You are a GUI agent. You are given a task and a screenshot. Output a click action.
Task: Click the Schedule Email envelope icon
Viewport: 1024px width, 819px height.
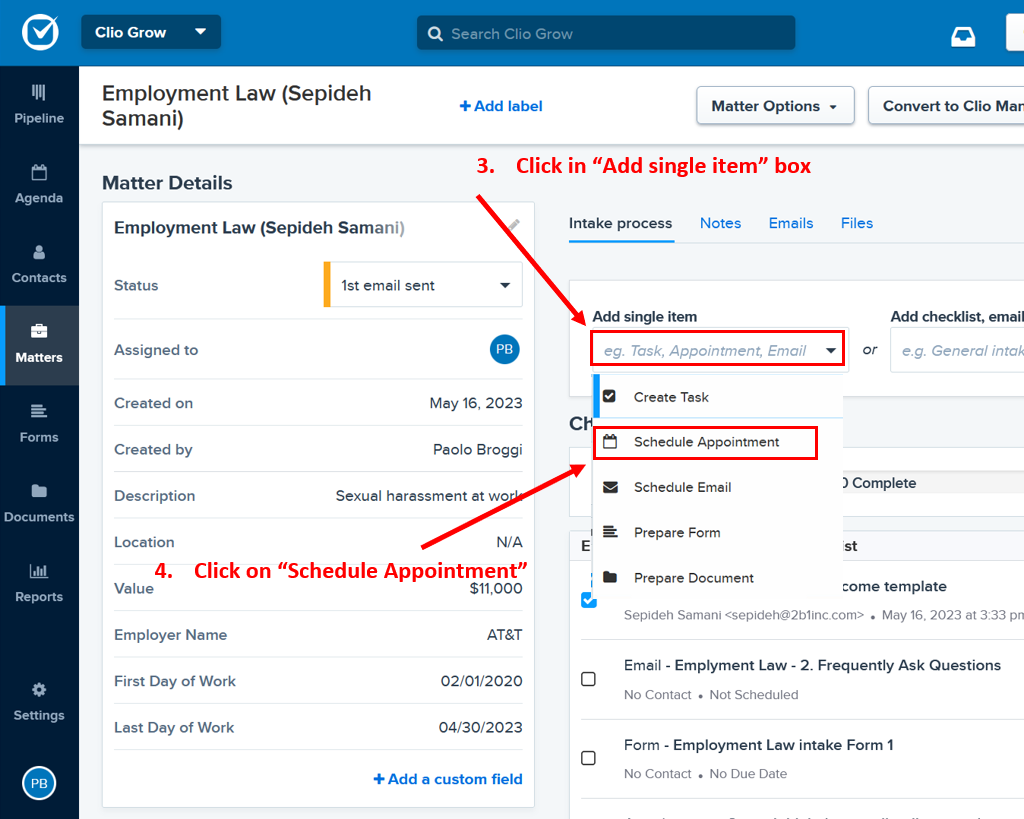pos(610,487)
